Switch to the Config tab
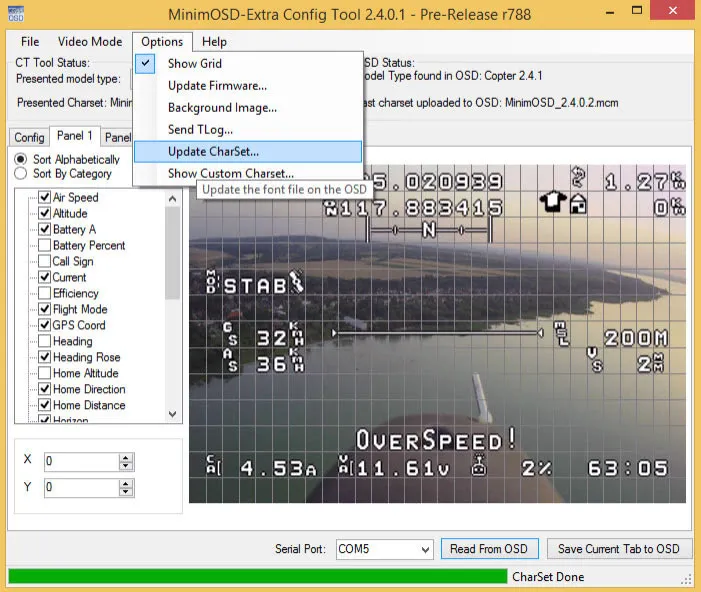The height and width of the screenshot is (592, 701). coord(29,137)
